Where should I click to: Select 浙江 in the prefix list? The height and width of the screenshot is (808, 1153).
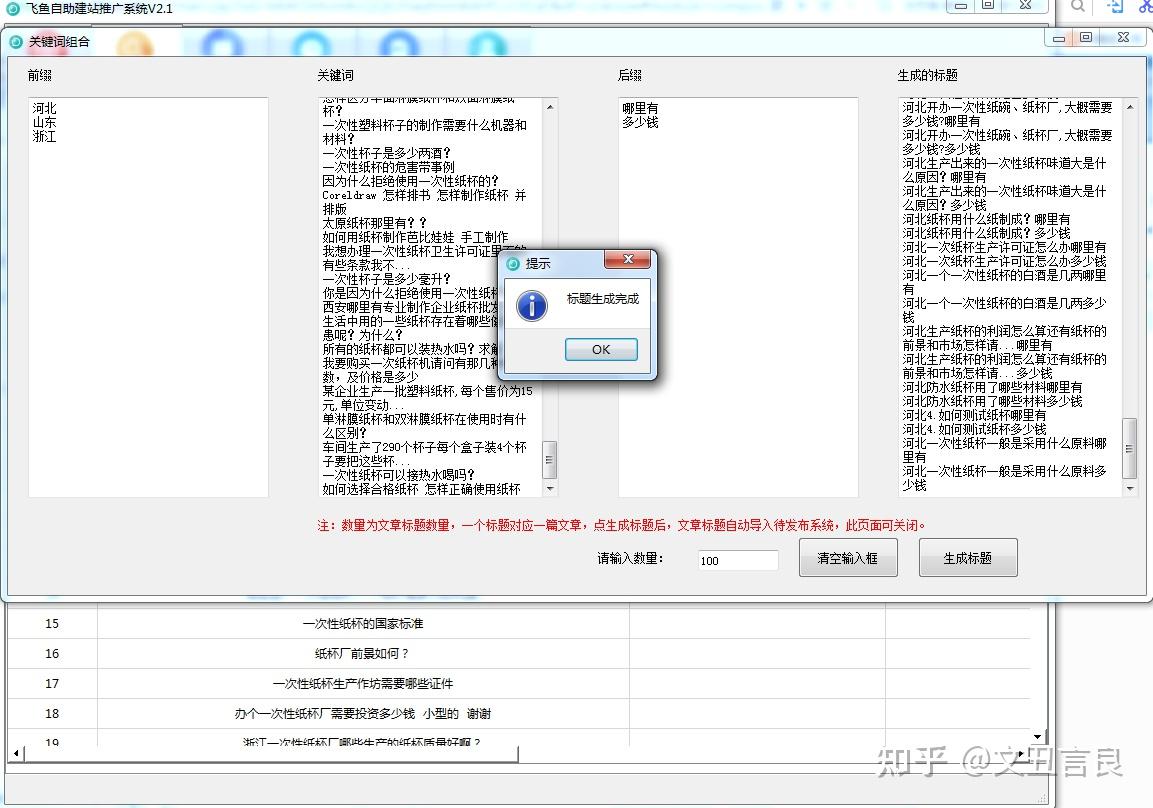click(x=44, y=136)
